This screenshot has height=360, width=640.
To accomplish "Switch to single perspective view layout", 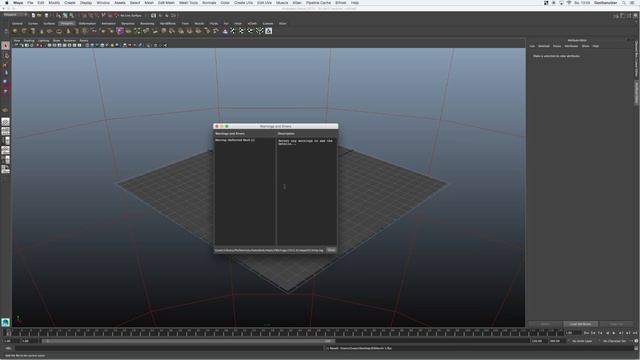I will pyautogui.click(x=5, y=122).
